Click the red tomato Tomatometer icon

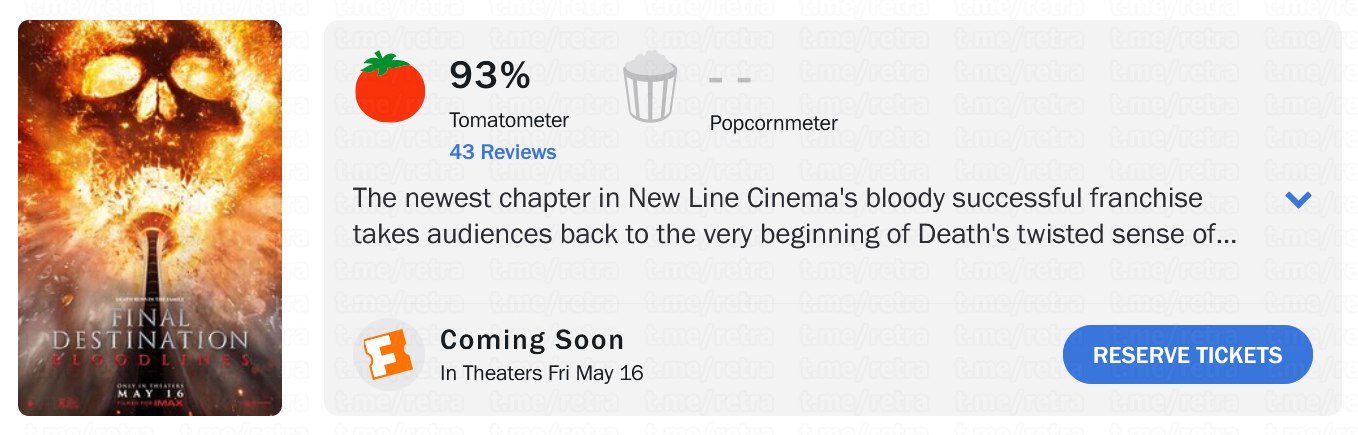click(x=390, y=88)
